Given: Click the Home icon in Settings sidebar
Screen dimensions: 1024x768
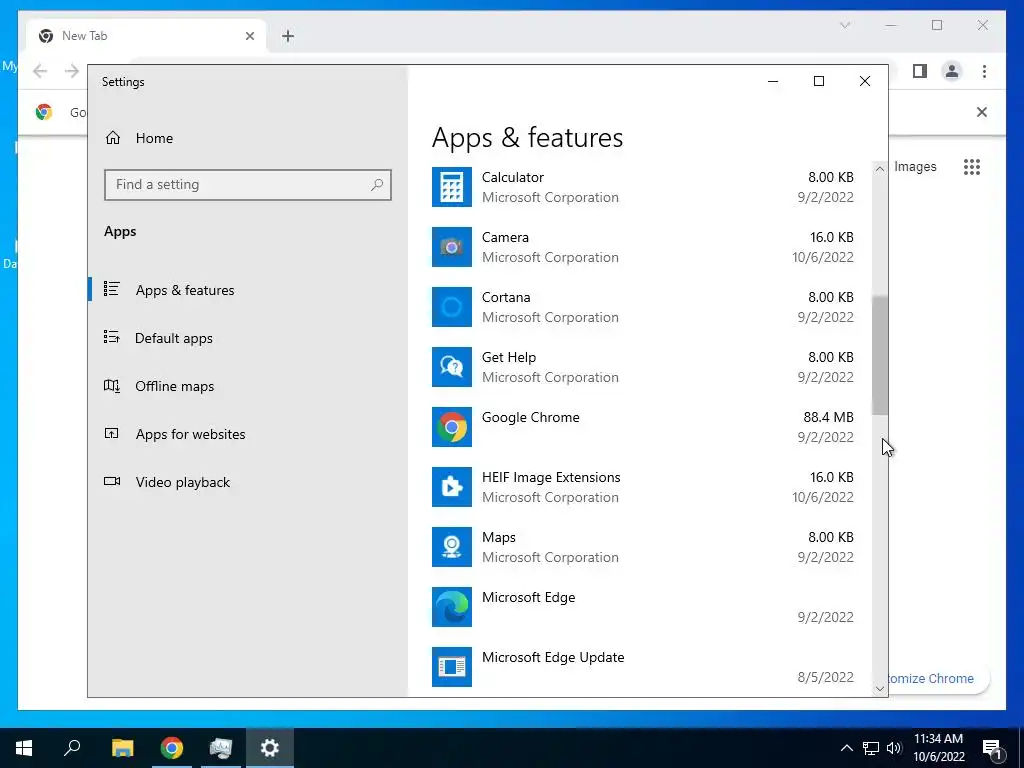Looking at the screenshot, I should [x=113, y=138].
